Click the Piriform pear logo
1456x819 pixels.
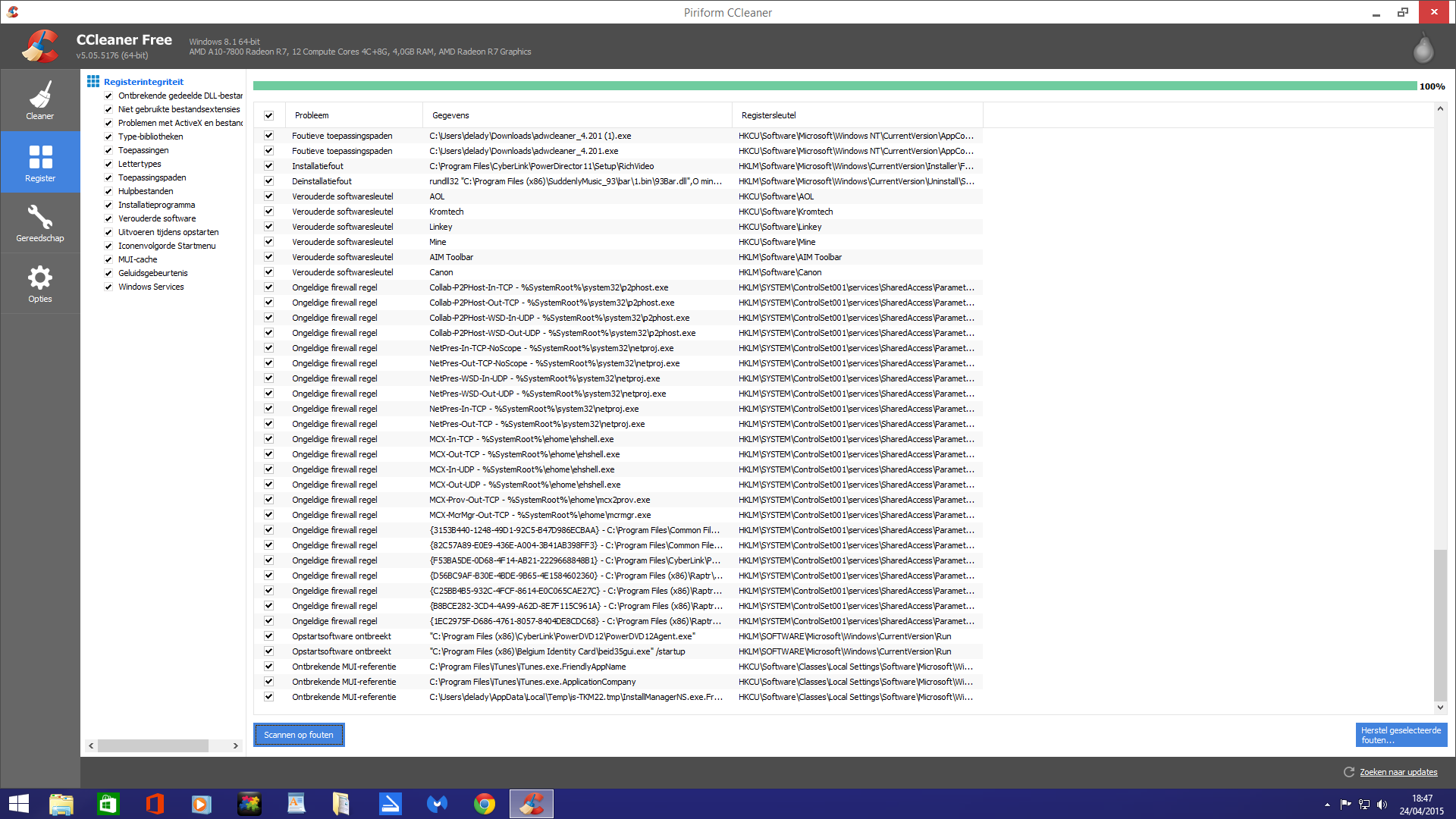tap(1423, 49)
